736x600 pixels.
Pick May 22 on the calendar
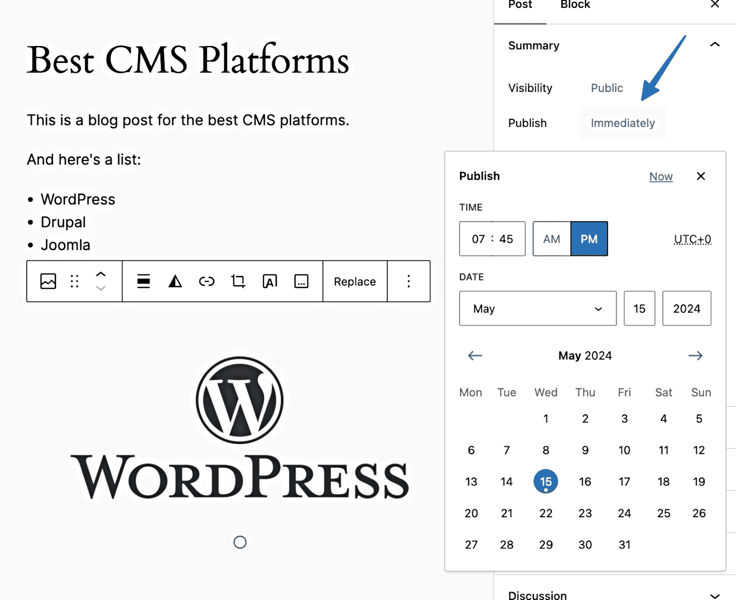point(546,513)
